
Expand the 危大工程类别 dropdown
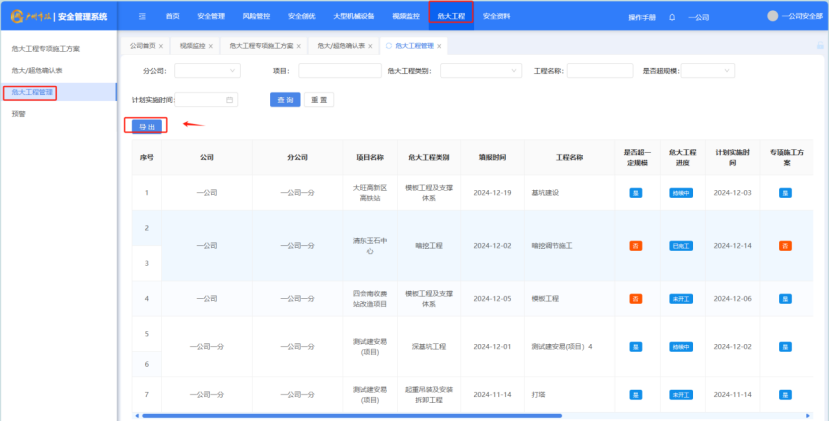(479, 71)
